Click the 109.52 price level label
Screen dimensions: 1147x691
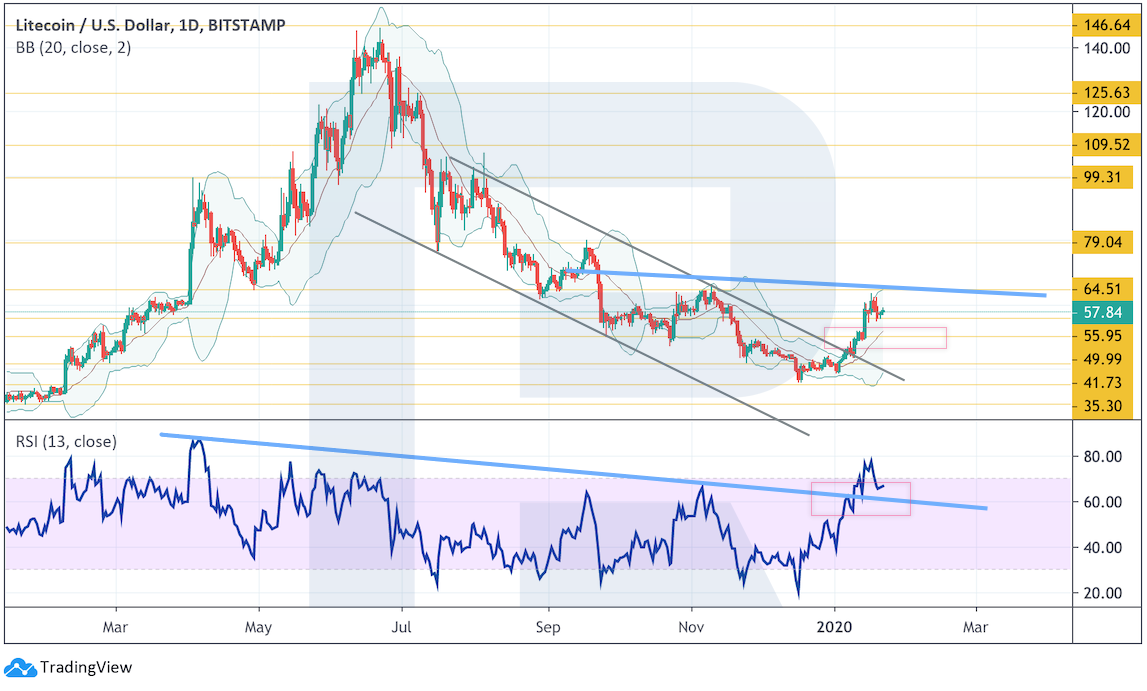click(x=1106, y=145)
